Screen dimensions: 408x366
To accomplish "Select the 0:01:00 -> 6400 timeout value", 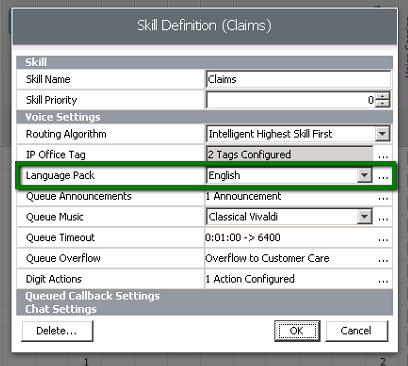I will [243, 237].
